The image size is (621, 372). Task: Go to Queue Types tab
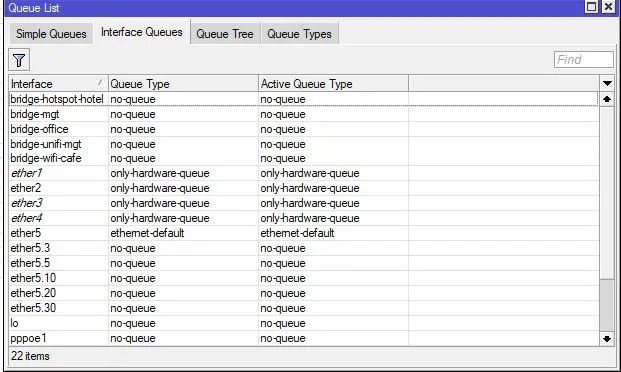pyautogui.click(x=299, y=34)
